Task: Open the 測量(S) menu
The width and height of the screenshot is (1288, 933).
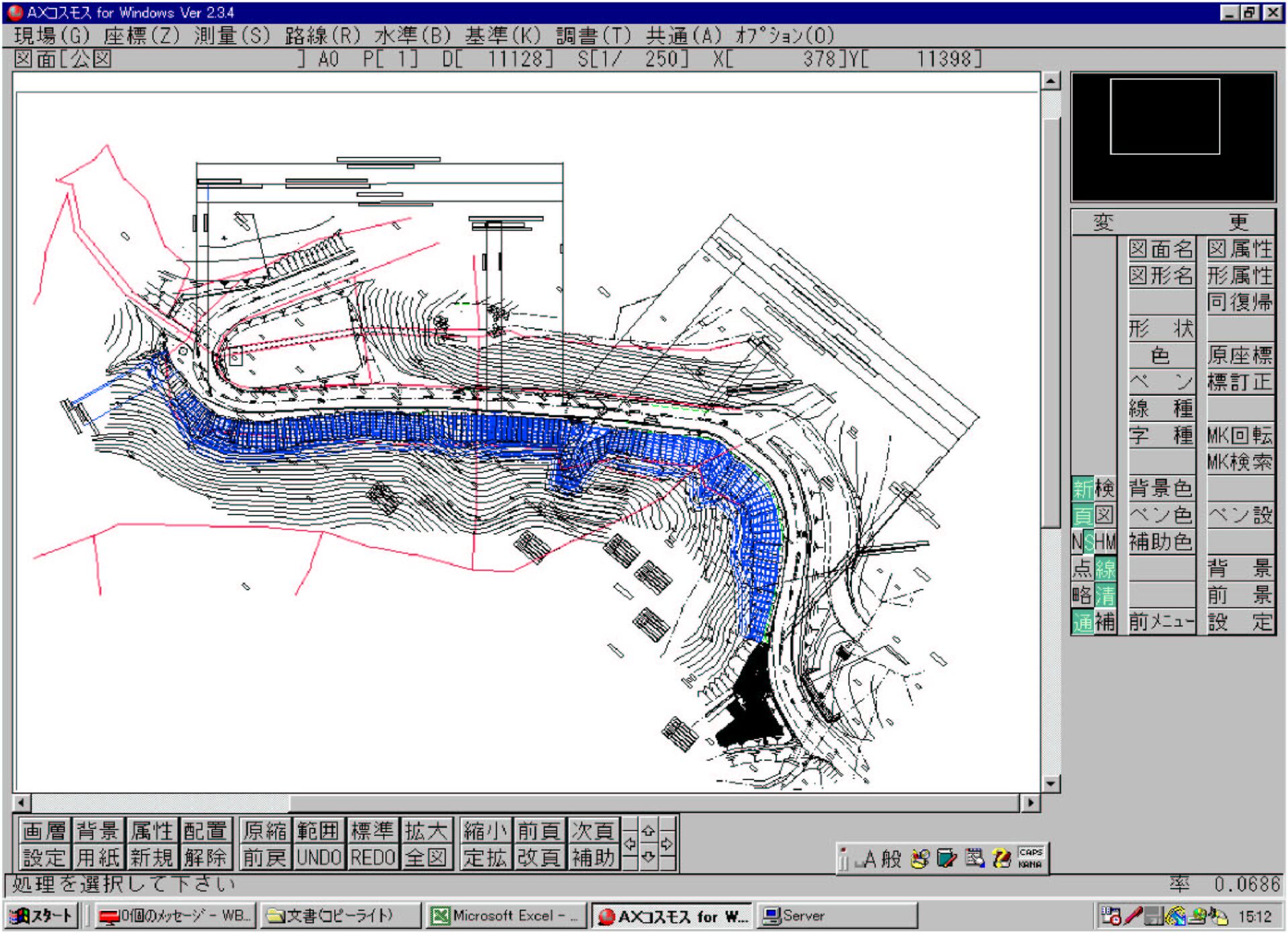Action: 232,36
